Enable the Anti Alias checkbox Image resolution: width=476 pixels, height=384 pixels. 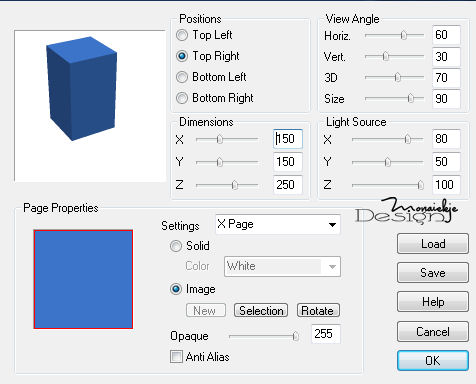click(x=176, y=356)
